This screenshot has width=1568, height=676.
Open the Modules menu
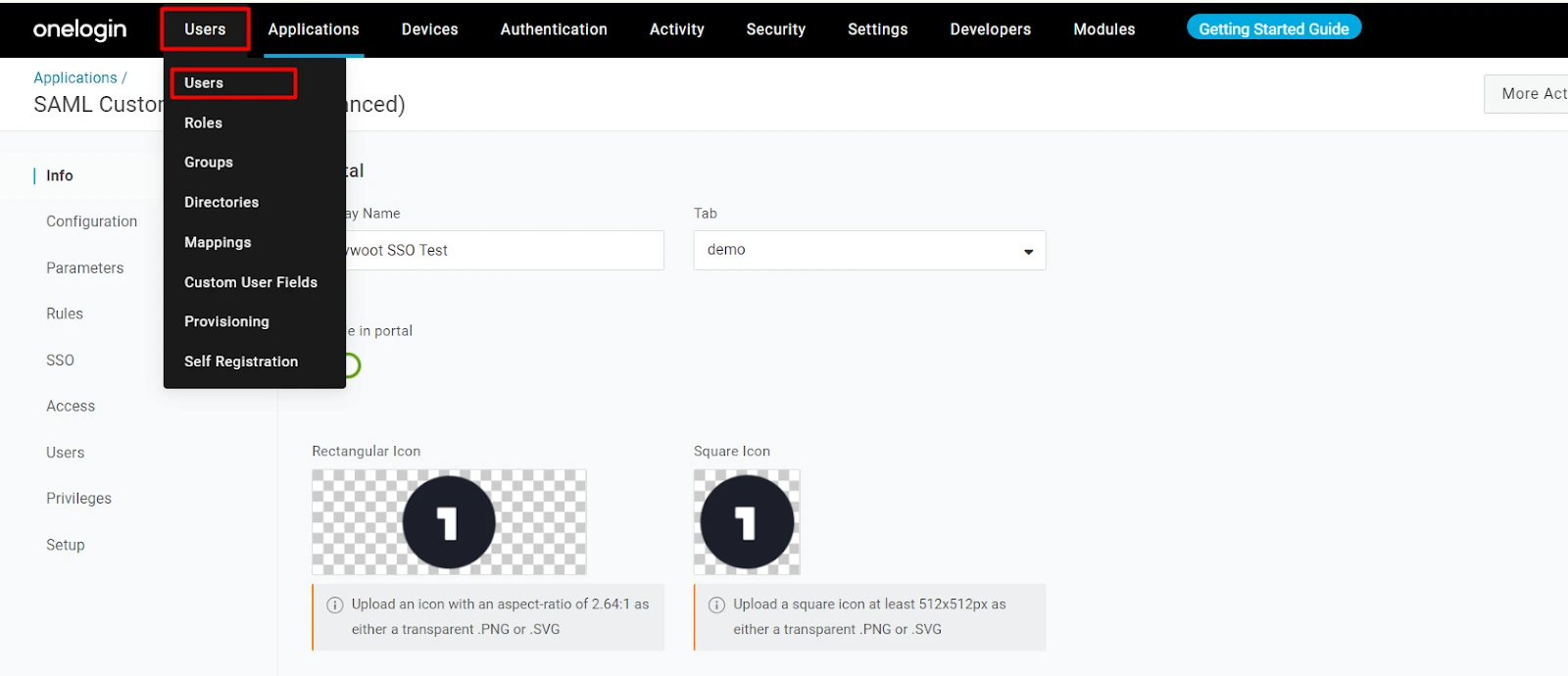click(1103, 29)
